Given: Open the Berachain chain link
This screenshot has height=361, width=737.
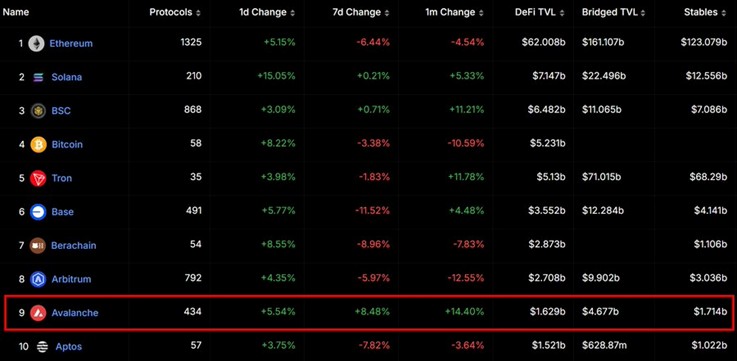Looking at the screenshot, I should (x=74, y=245).
